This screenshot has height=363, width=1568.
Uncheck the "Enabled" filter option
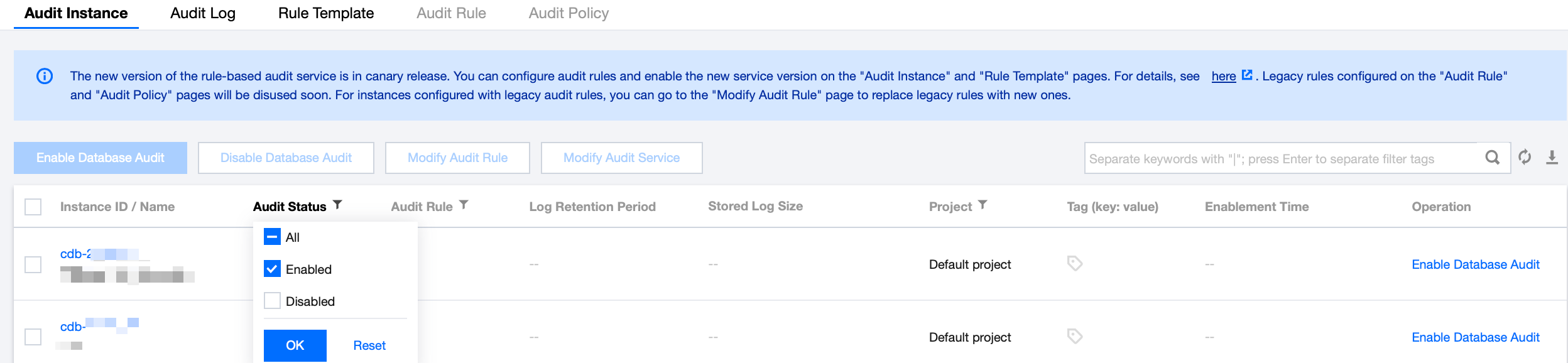272,269
